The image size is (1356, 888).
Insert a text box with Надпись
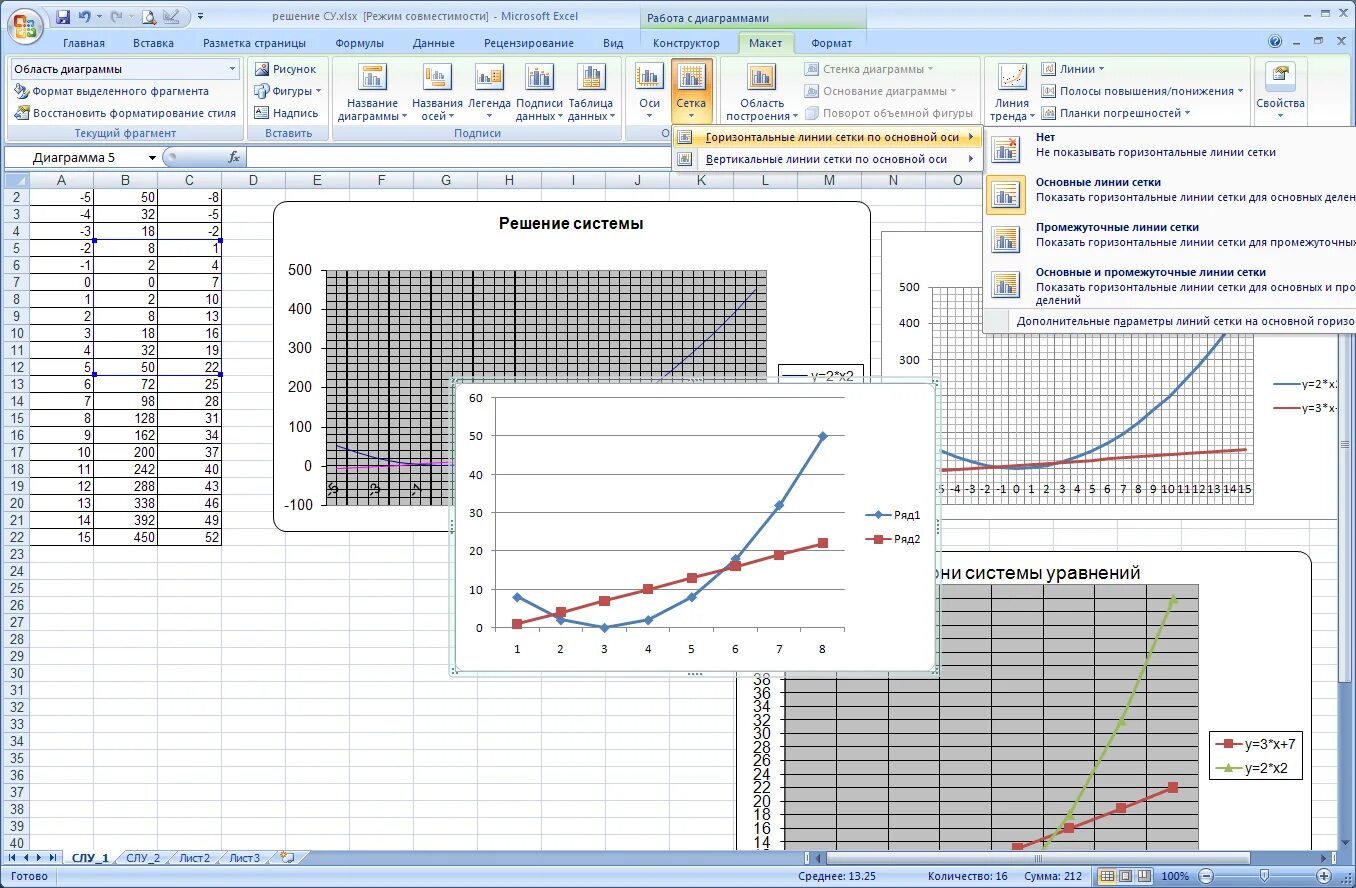(286, 113)
